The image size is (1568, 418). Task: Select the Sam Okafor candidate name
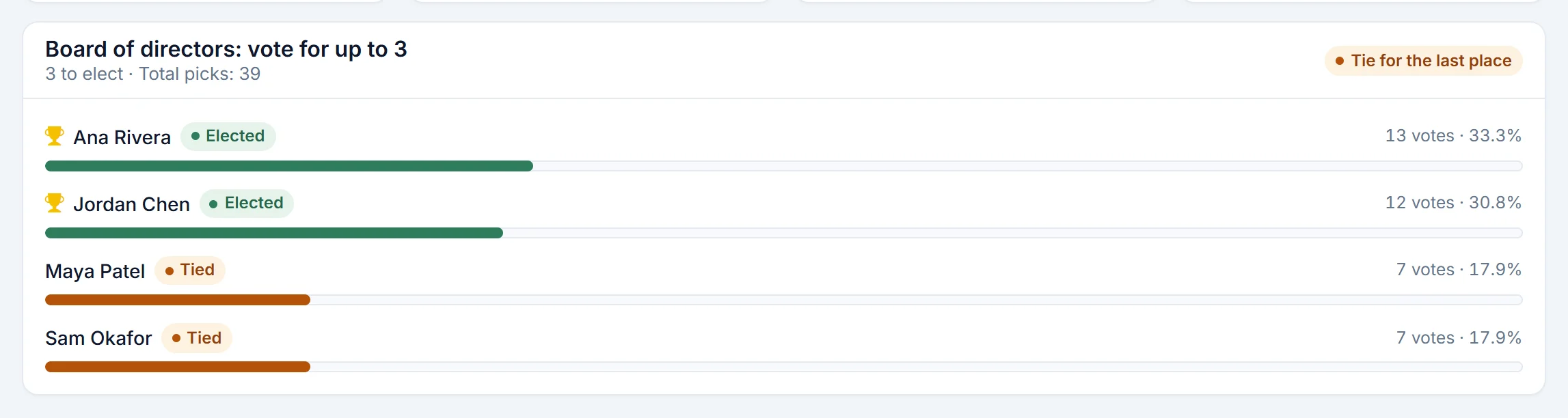tap(98, 338)
